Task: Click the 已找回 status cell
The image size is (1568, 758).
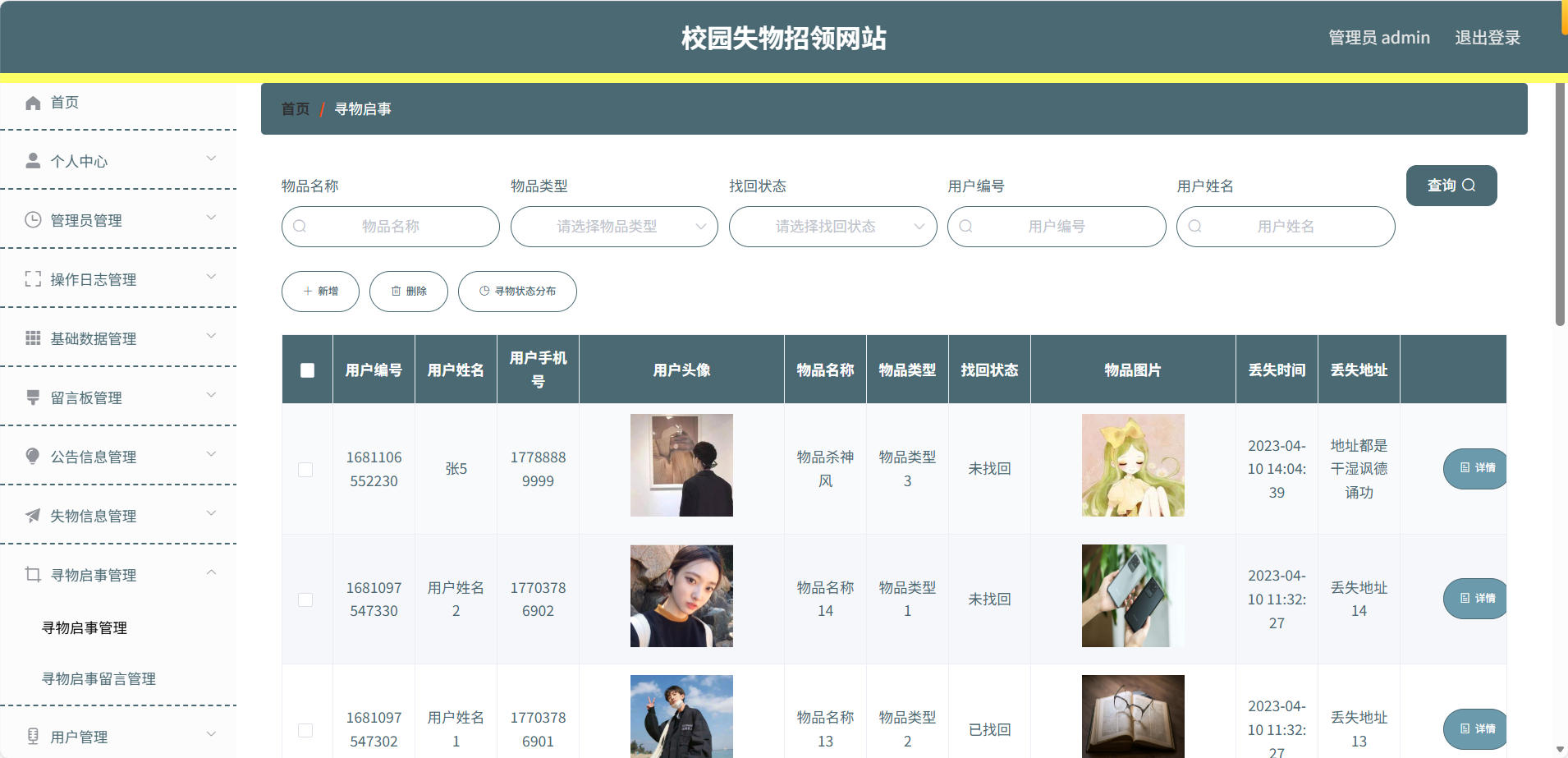Action: (989, 730)
